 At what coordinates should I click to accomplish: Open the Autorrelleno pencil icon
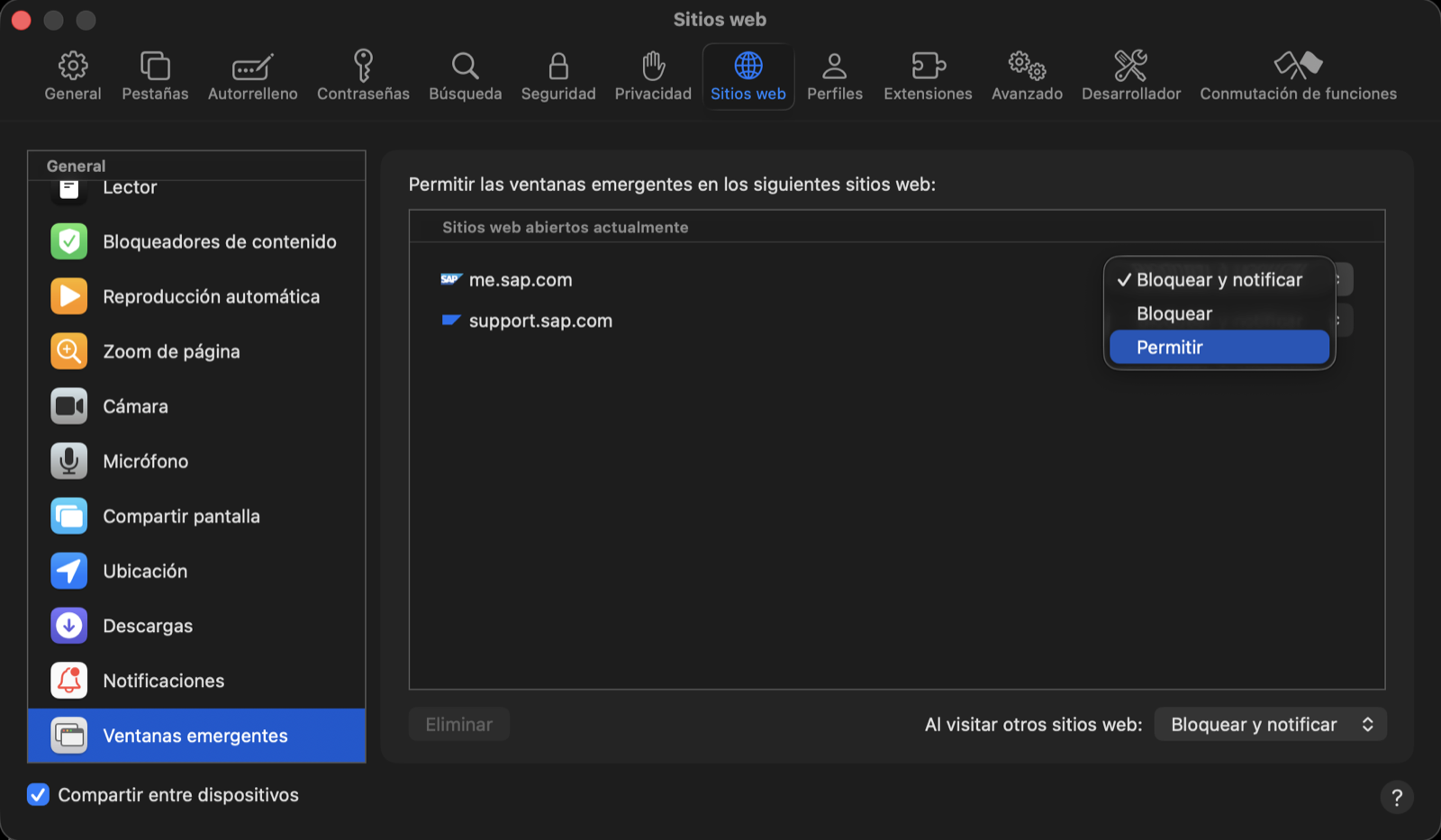252,67
